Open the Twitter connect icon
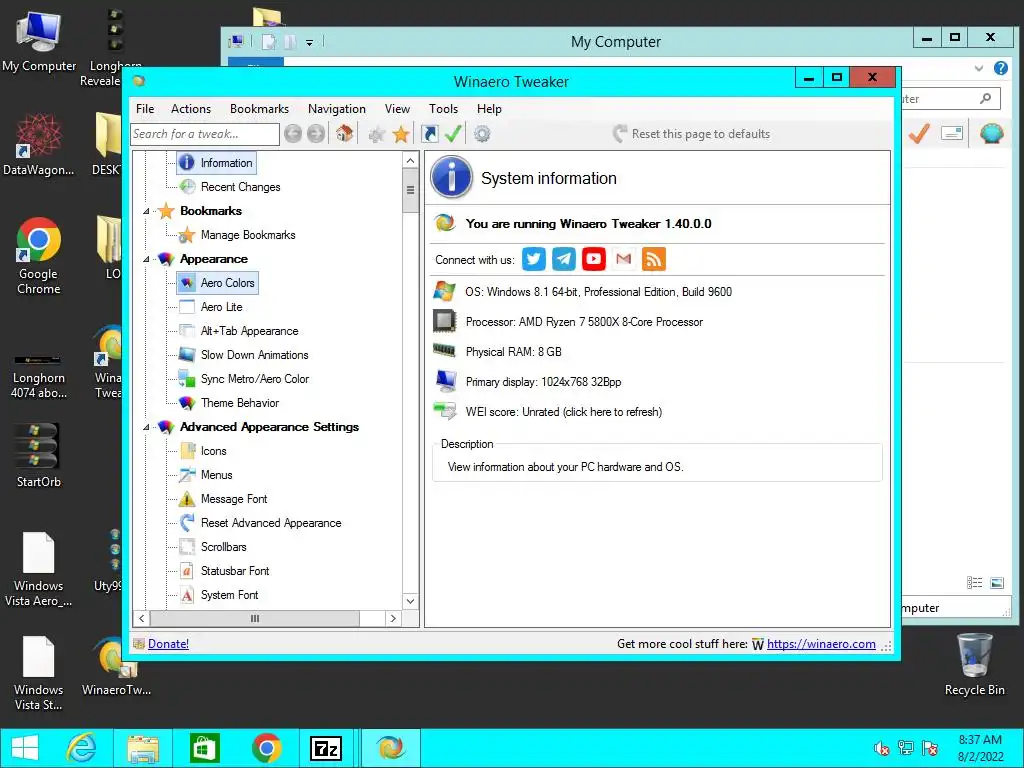Image resolution: width=1024 pixels, height=768 pixels. [x=534, y=259]
